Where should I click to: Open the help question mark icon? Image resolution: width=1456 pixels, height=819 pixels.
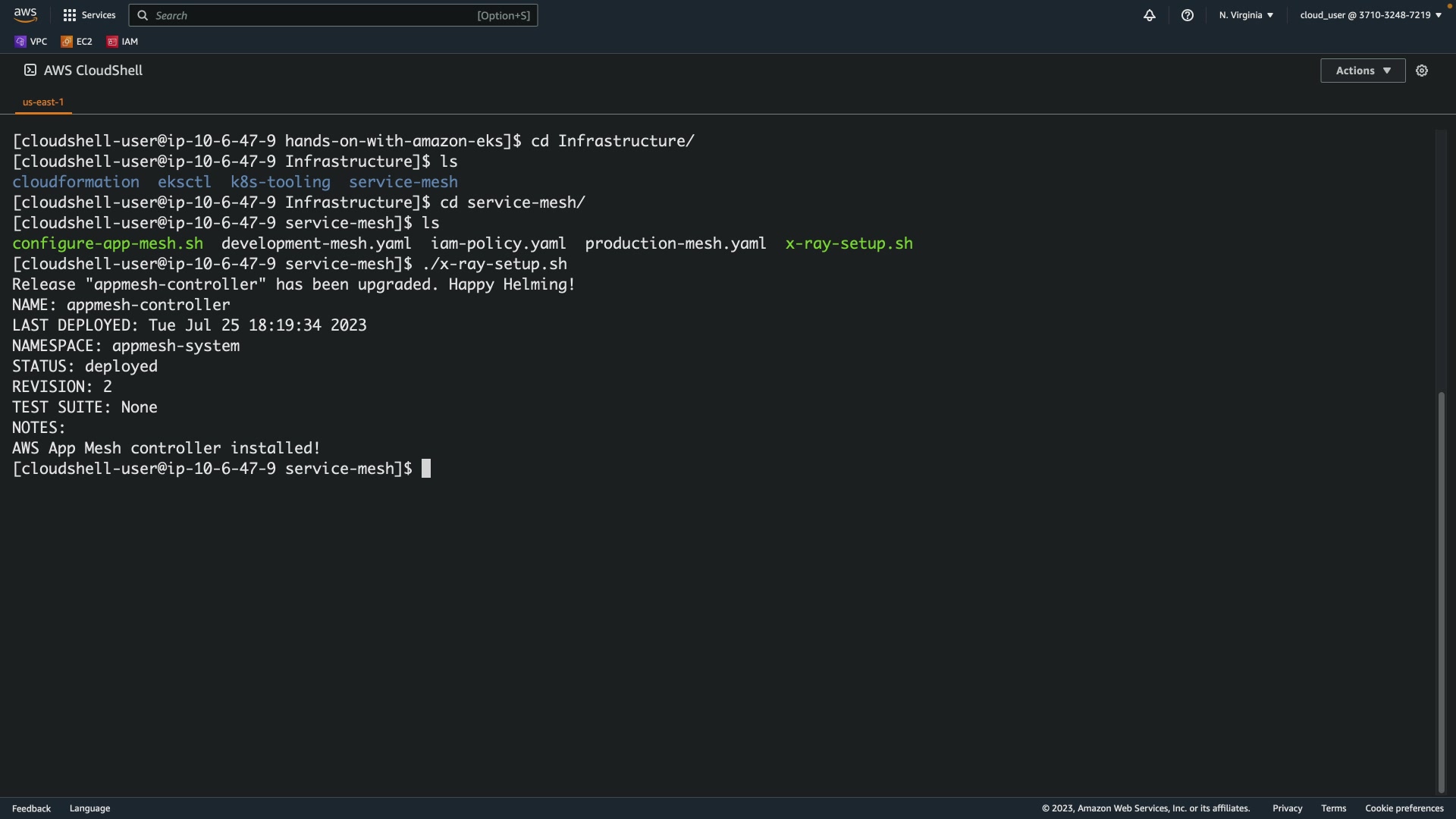pyautogui.click(x=1187, y=15)
